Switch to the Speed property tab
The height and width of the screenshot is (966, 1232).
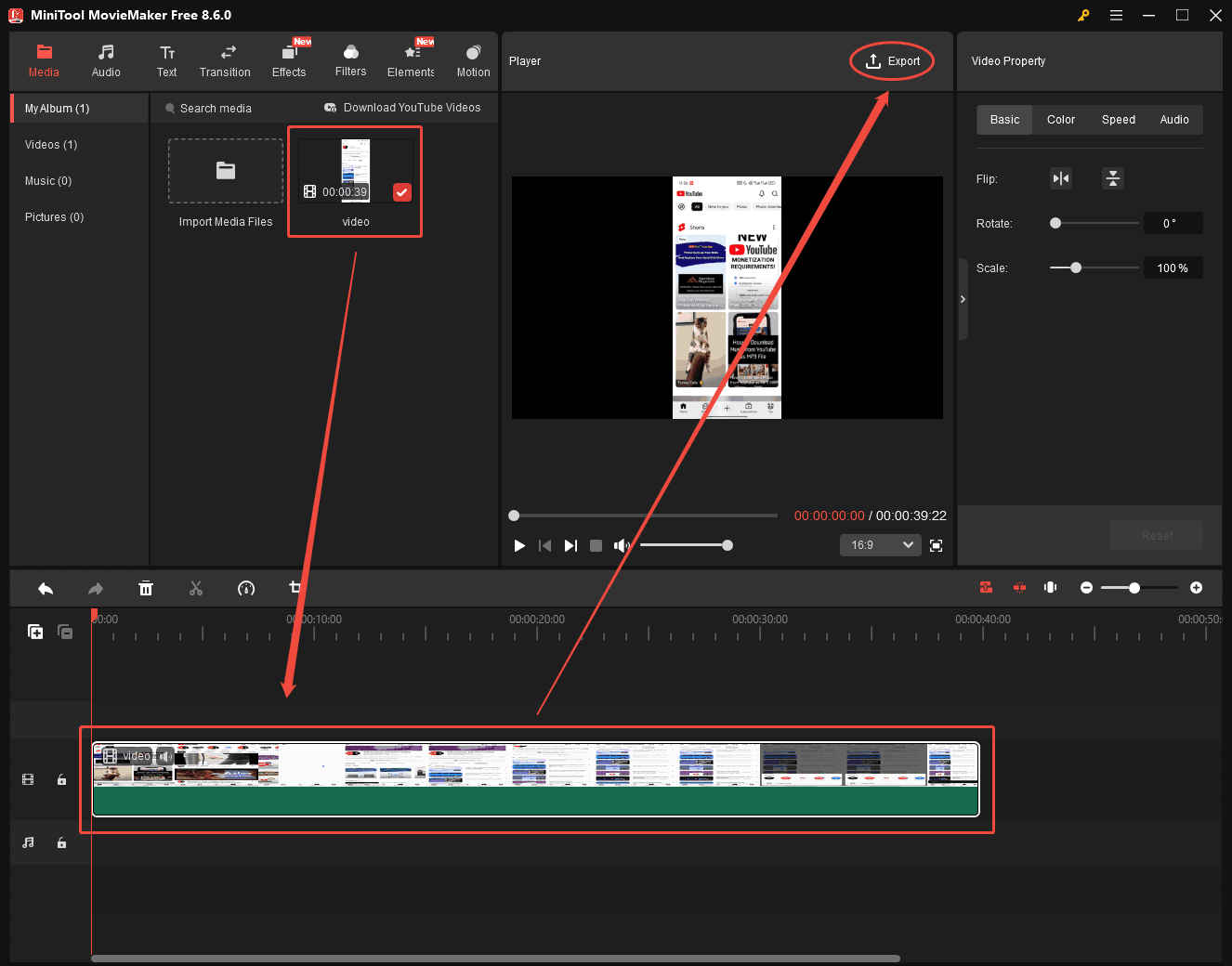coord(1119,120)
